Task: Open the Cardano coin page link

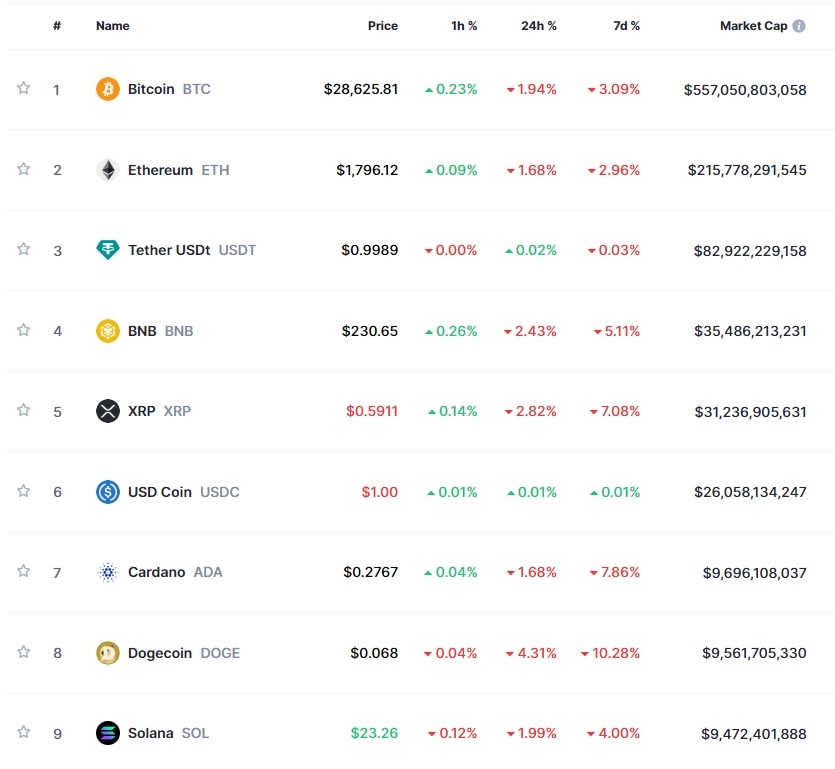Action: tap(157, 572)
